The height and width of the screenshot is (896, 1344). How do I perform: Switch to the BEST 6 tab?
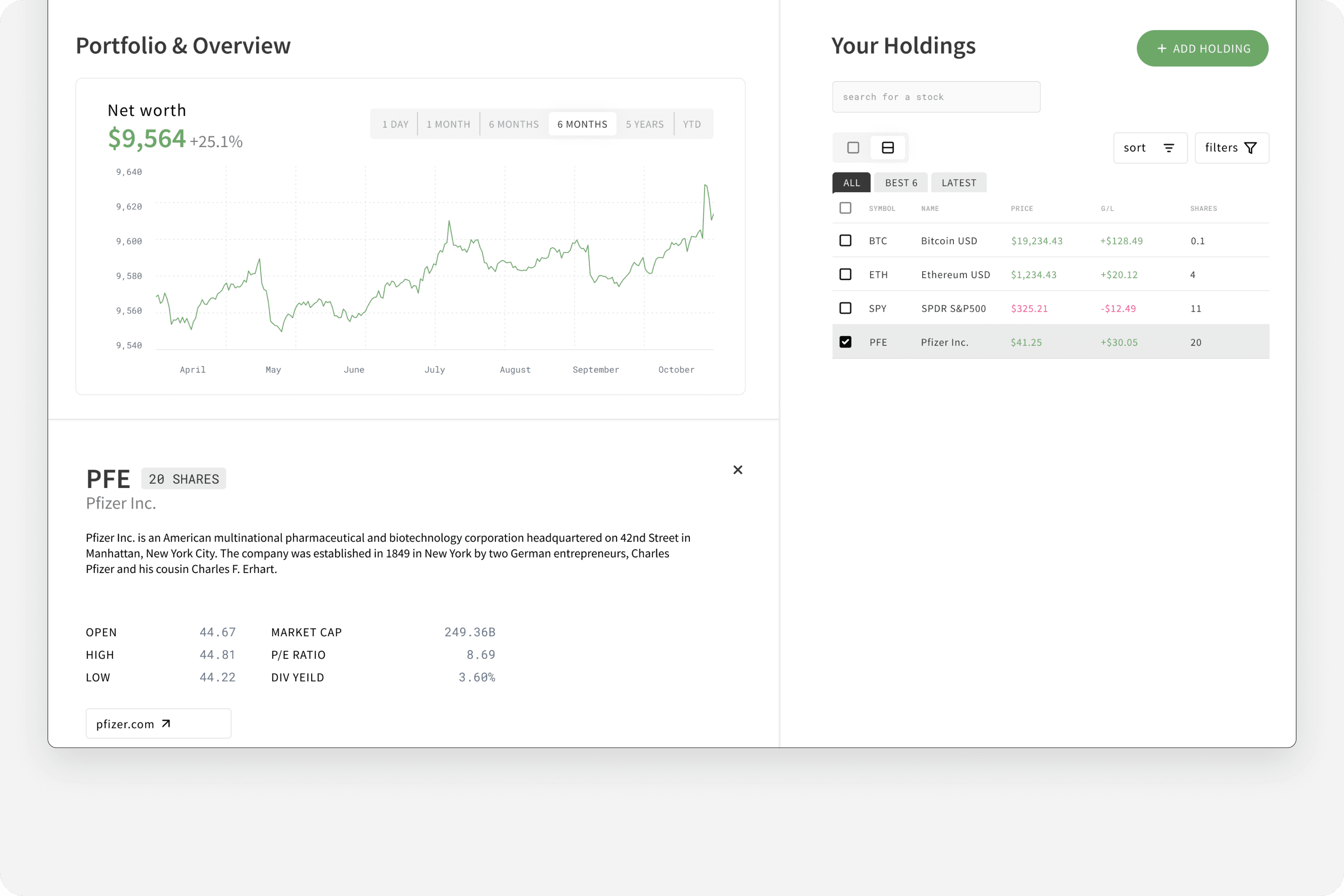(x=901, y=183)
